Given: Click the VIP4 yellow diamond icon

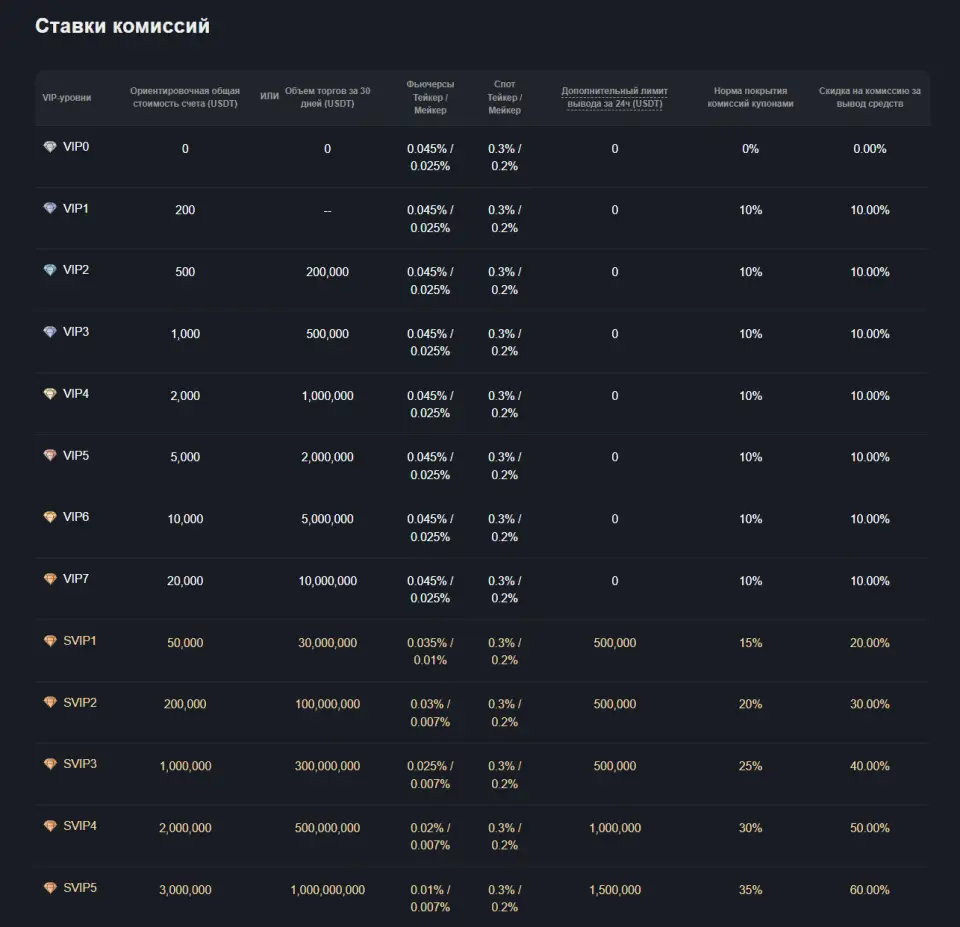Looking at the screenshot, I should tap(50, 394).
